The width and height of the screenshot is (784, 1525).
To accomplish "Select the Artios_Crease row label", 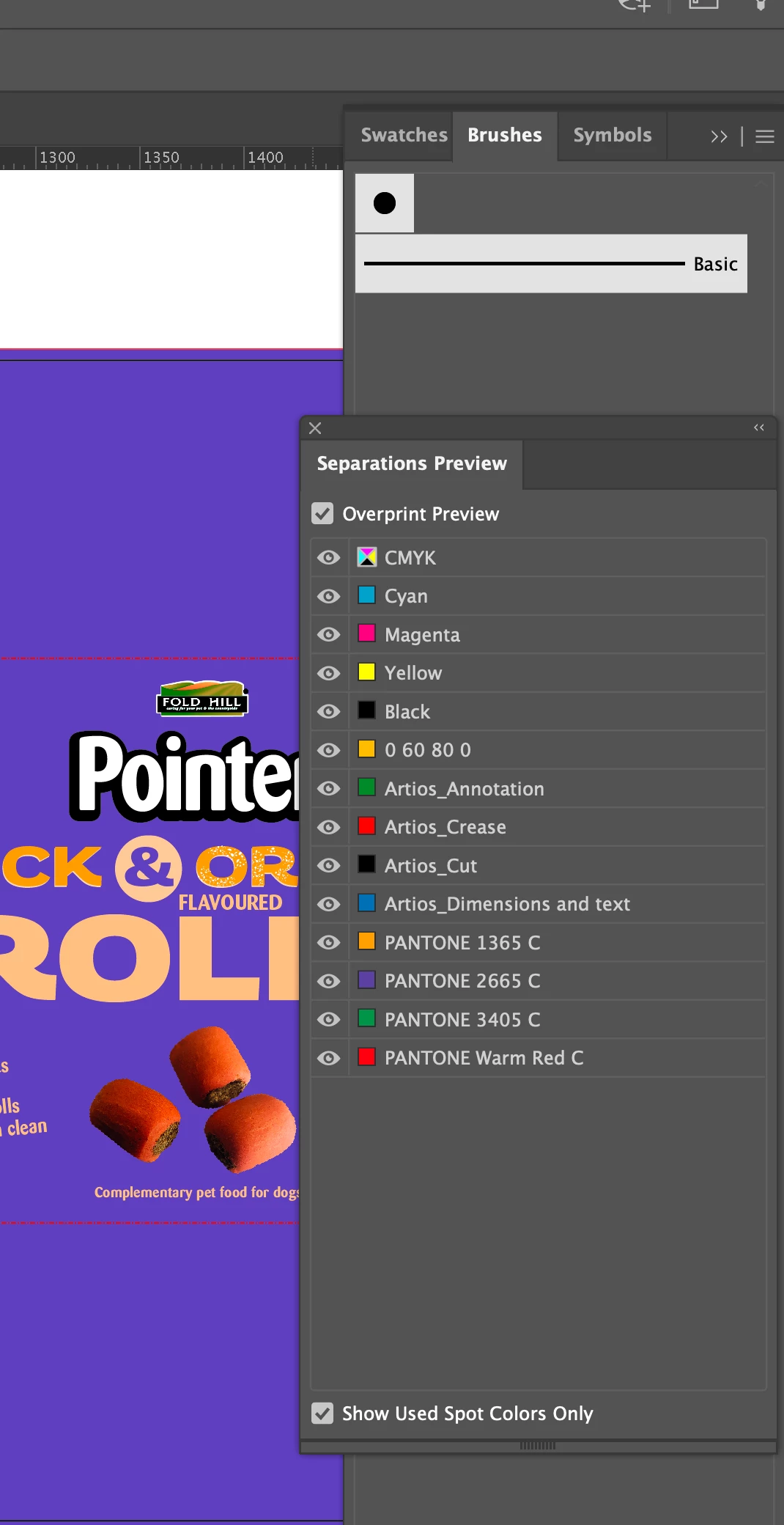I will click(x=445, y=827).
